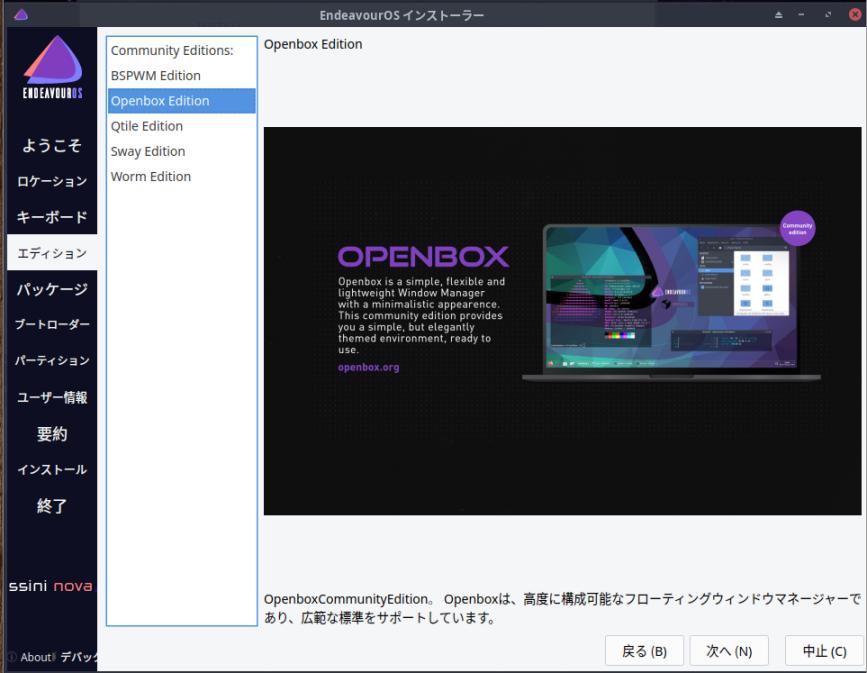Click the Openbox Edition heading text
This screenshot has height=673, width=867.
pos(313,44)
